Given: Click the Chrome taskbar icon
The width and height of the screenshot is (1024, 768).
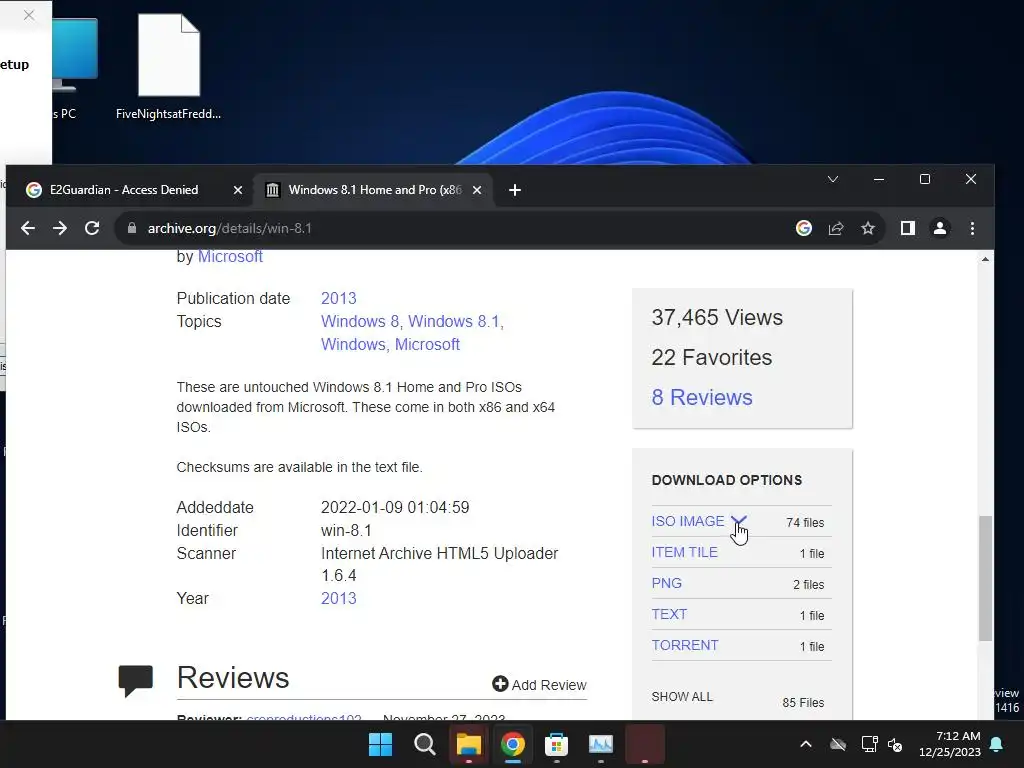Looking at the screenshot, I should pyautogui.click(x=513, y=744).
